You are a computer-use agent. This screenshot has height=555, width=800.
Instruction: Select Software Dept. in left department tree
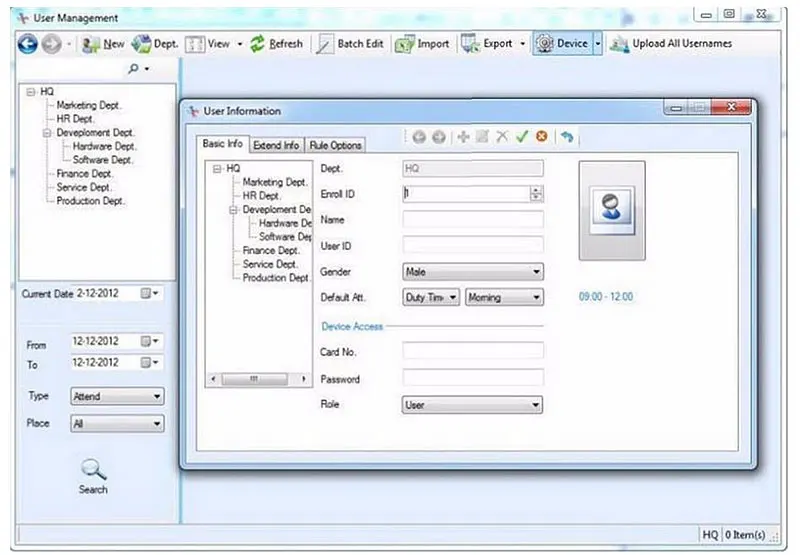pyautogui.click(x=103, y=160)
